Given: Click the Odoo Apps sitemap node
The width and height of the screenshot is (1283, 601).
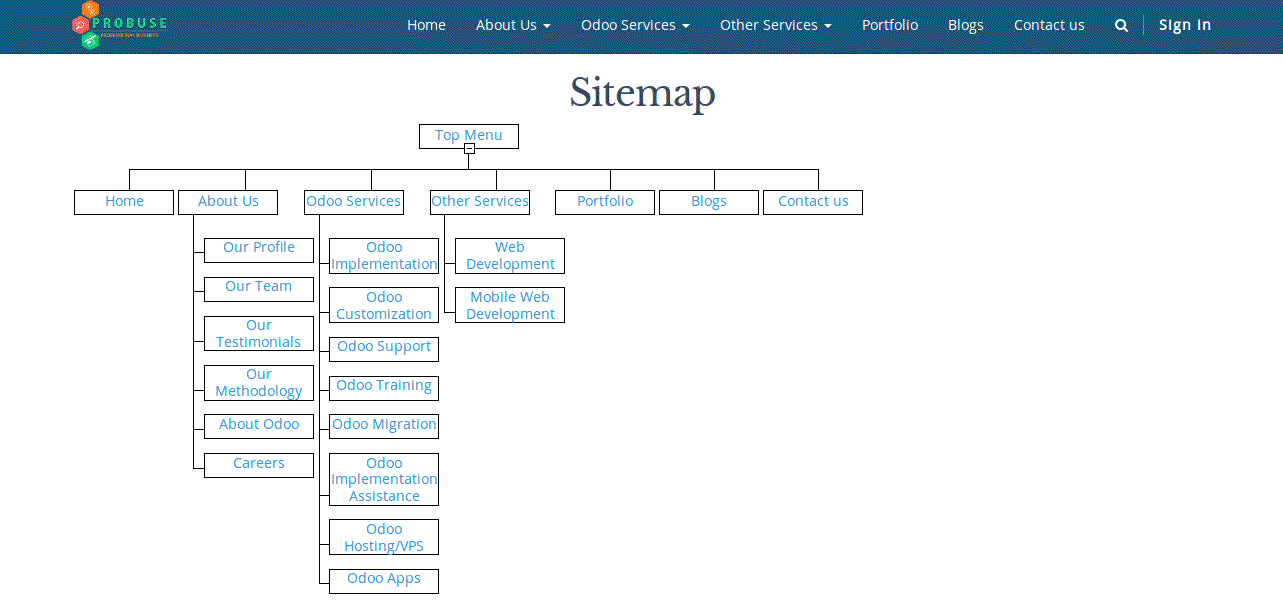Looking at the screenshot, I should click(384, 579).
